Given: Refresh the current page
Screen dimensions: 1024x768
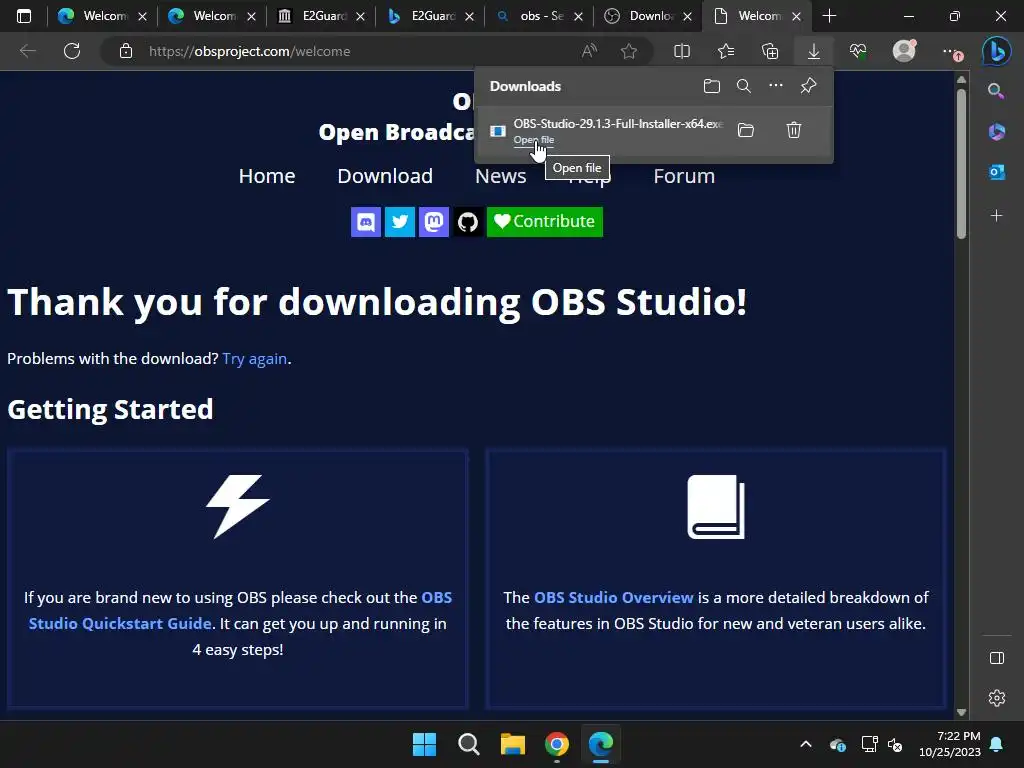Looking at the screenshot, I should tap(72, 51).
